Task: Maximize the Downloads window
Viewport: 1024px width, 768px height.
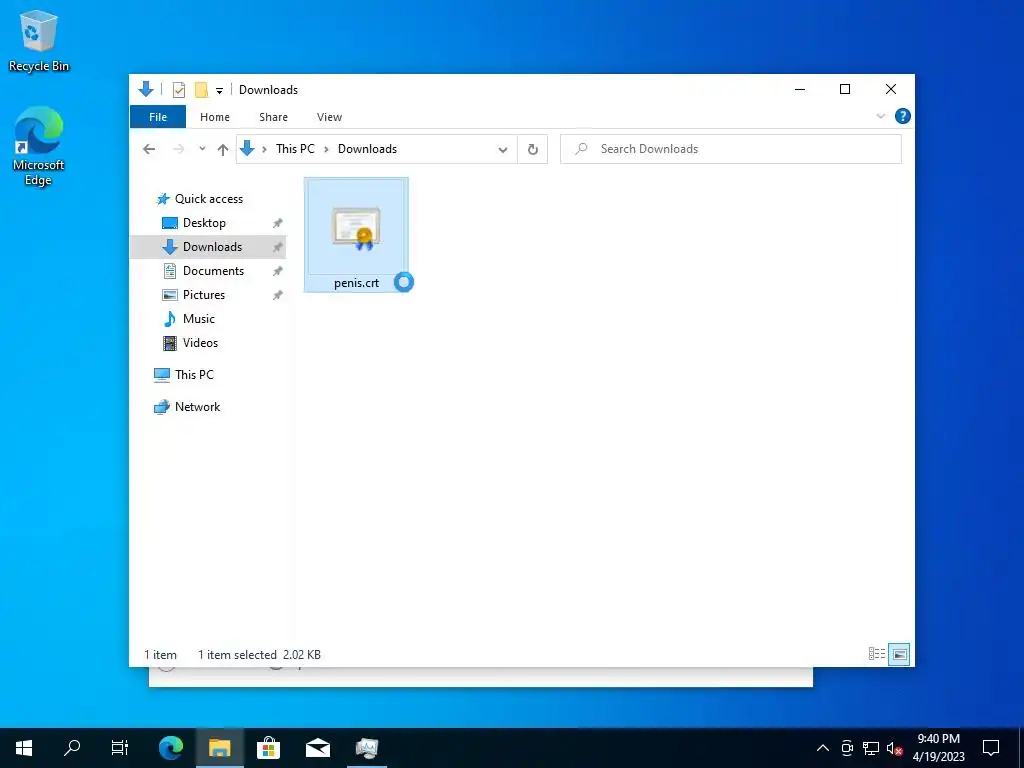Action: (x=845, y=89)
